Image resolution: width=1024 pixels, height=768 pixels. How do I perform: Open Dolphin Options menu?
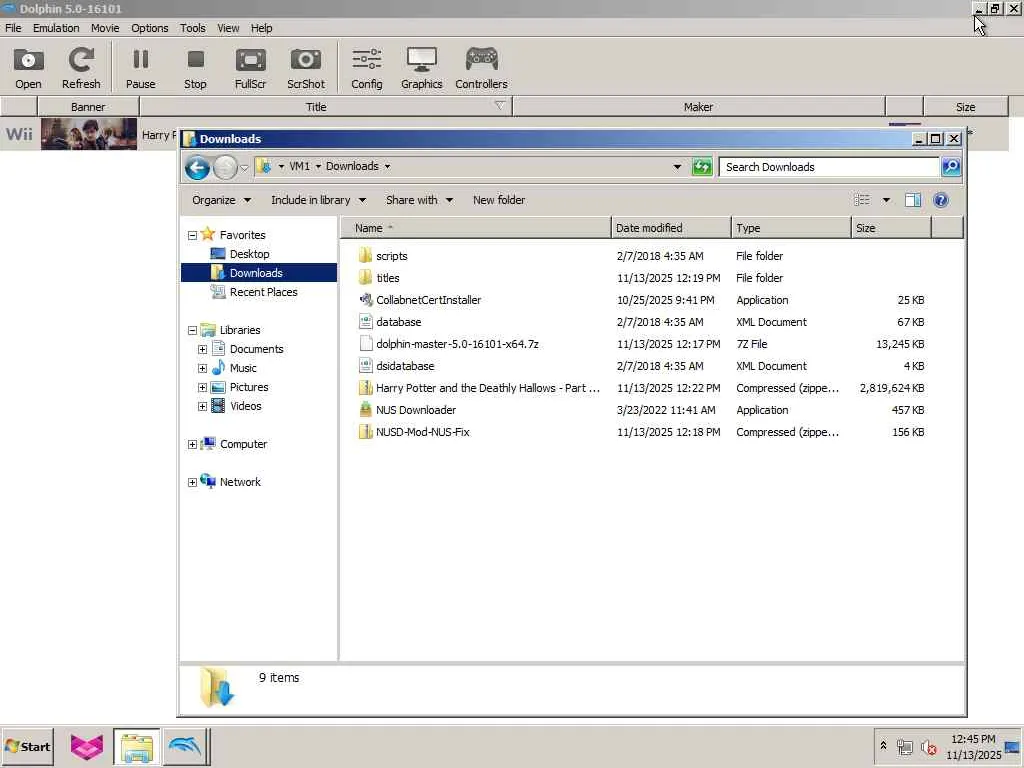[x=150, y=28]
